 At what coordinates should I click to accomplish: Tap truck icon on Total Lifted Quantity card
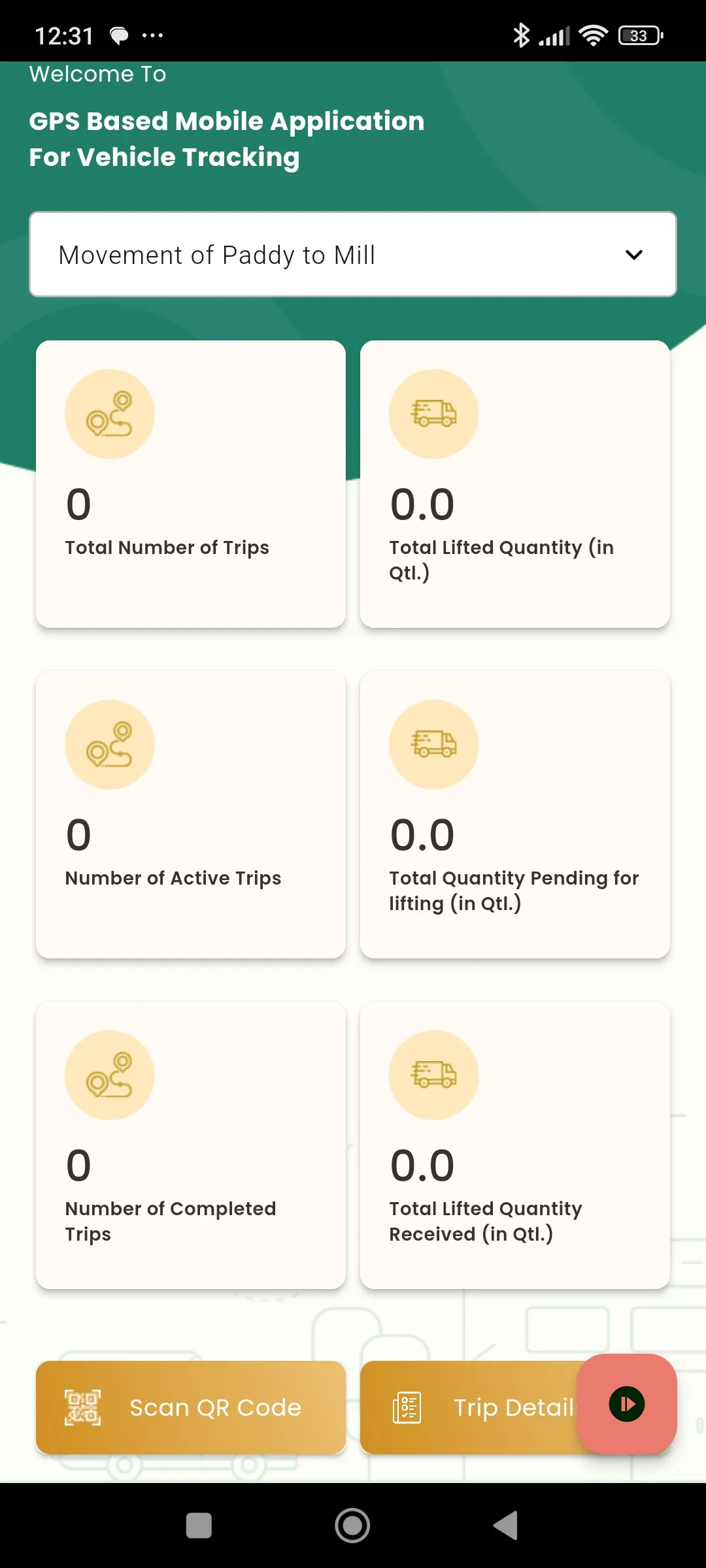point(433,414)
